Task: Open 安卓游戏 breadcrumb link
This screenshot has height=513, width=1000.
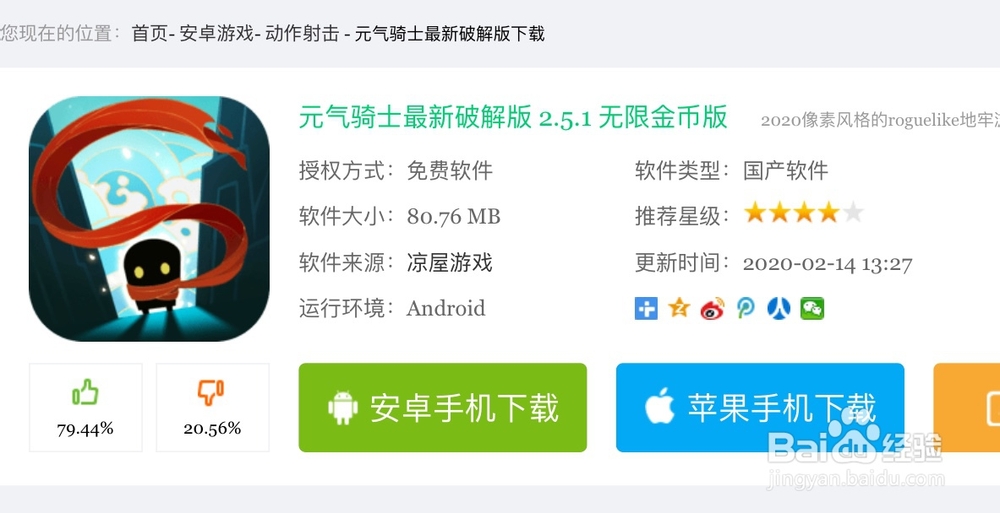Action: tap(216, 34)
